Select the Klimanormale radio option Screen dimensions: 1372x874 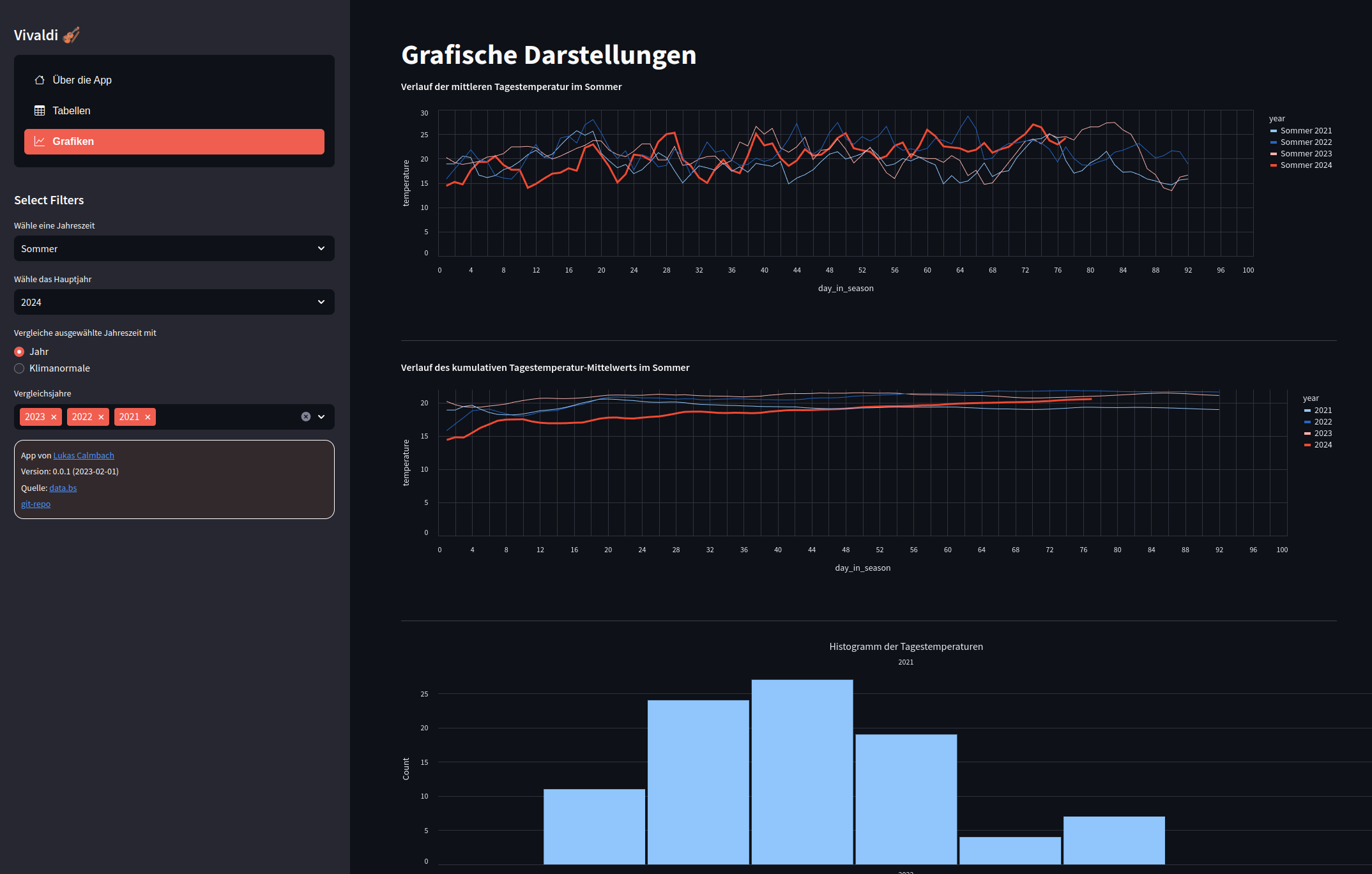point(19,368)
